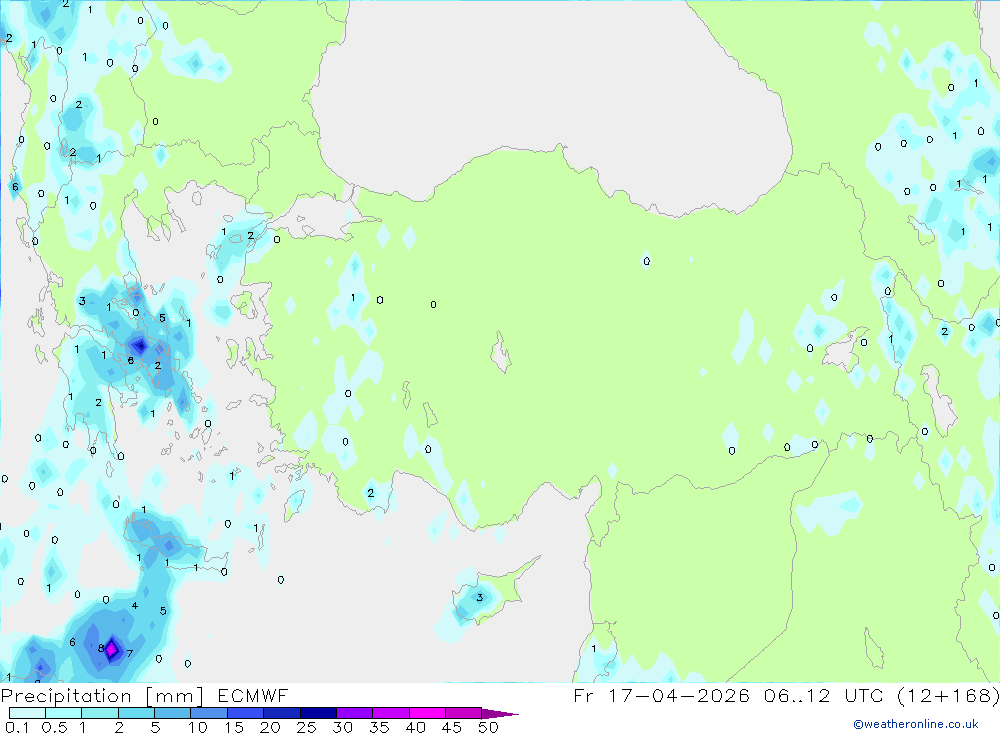Click the 0.1–0.5 mm lightest cyan legend swatch
1000x733 pixels.
(x=27, y=713)
